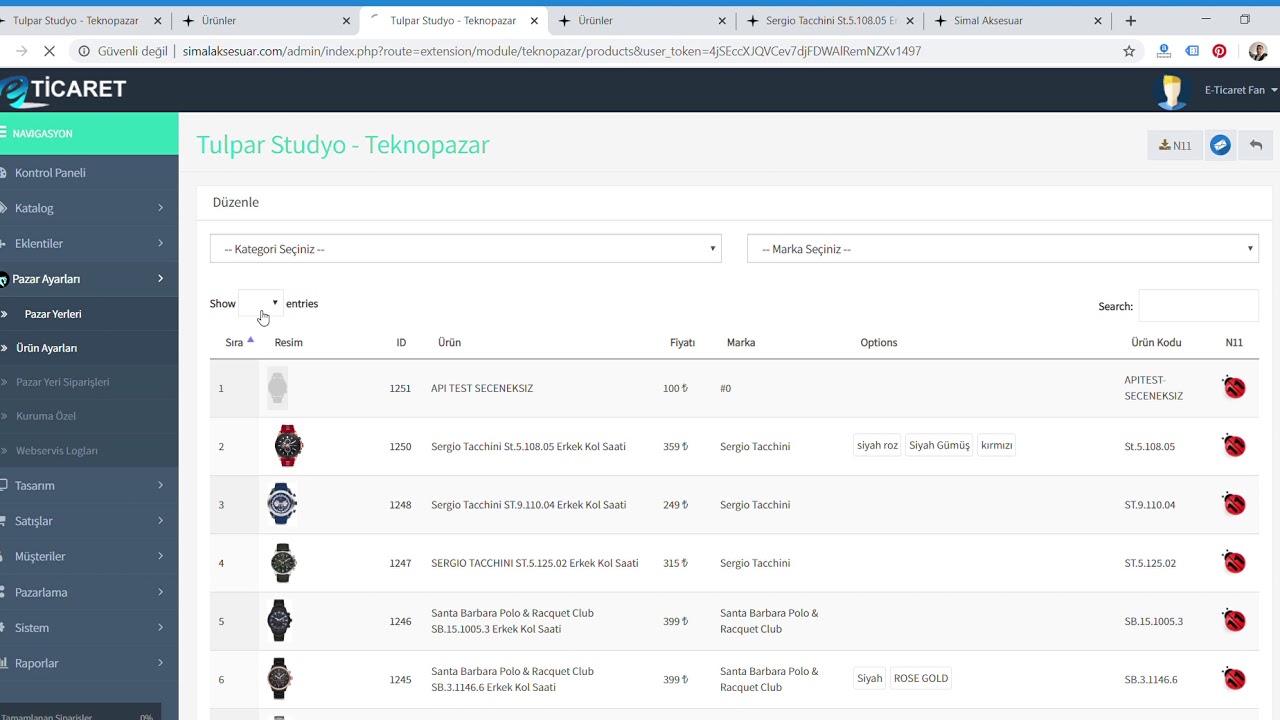
Task: Click the 'Siyah Gümüş' option tag
Action: point(939,445)
